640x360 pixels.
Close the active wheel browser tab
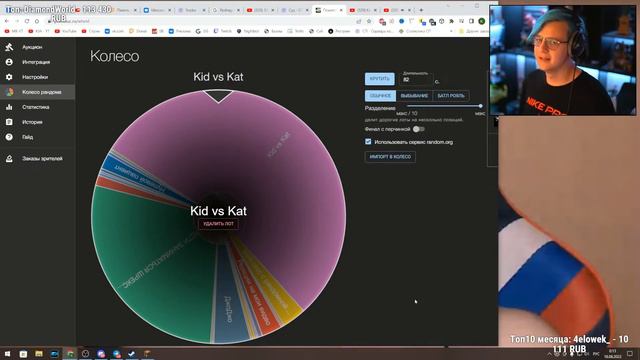(341, 10)
